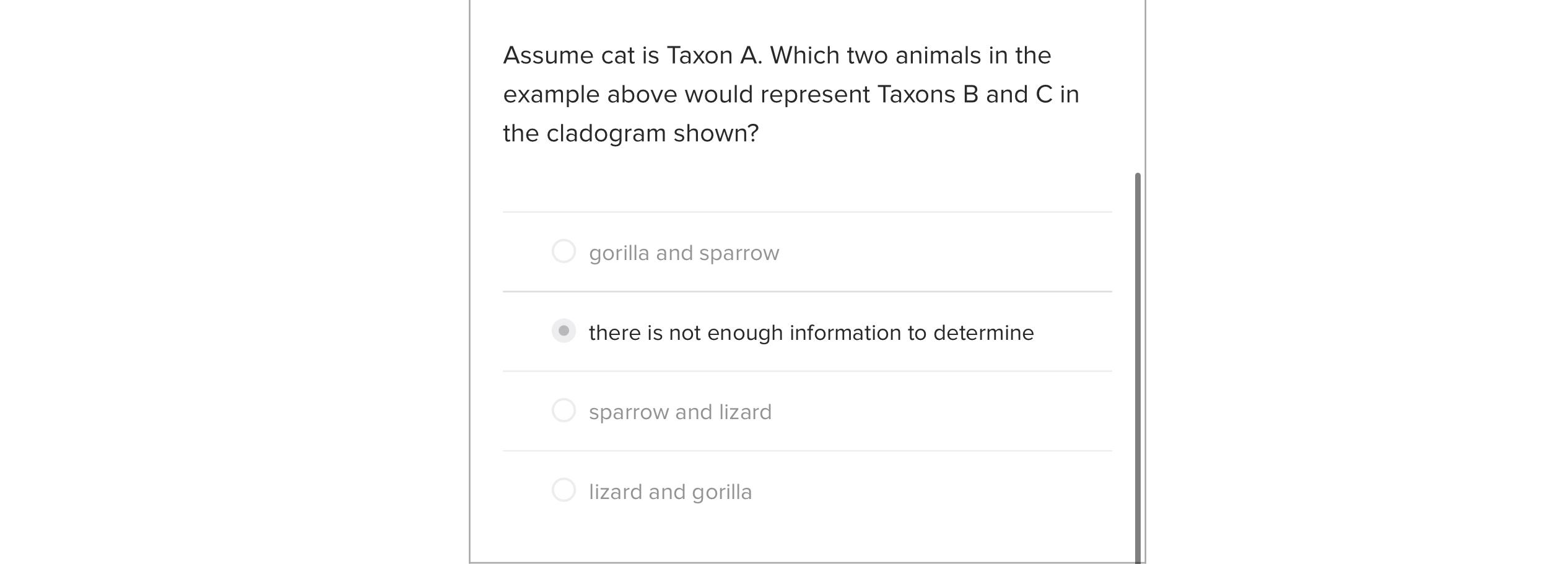Click the circle next to 'sparrow and lizard'

pyautogui.click(x=564, y=410)
